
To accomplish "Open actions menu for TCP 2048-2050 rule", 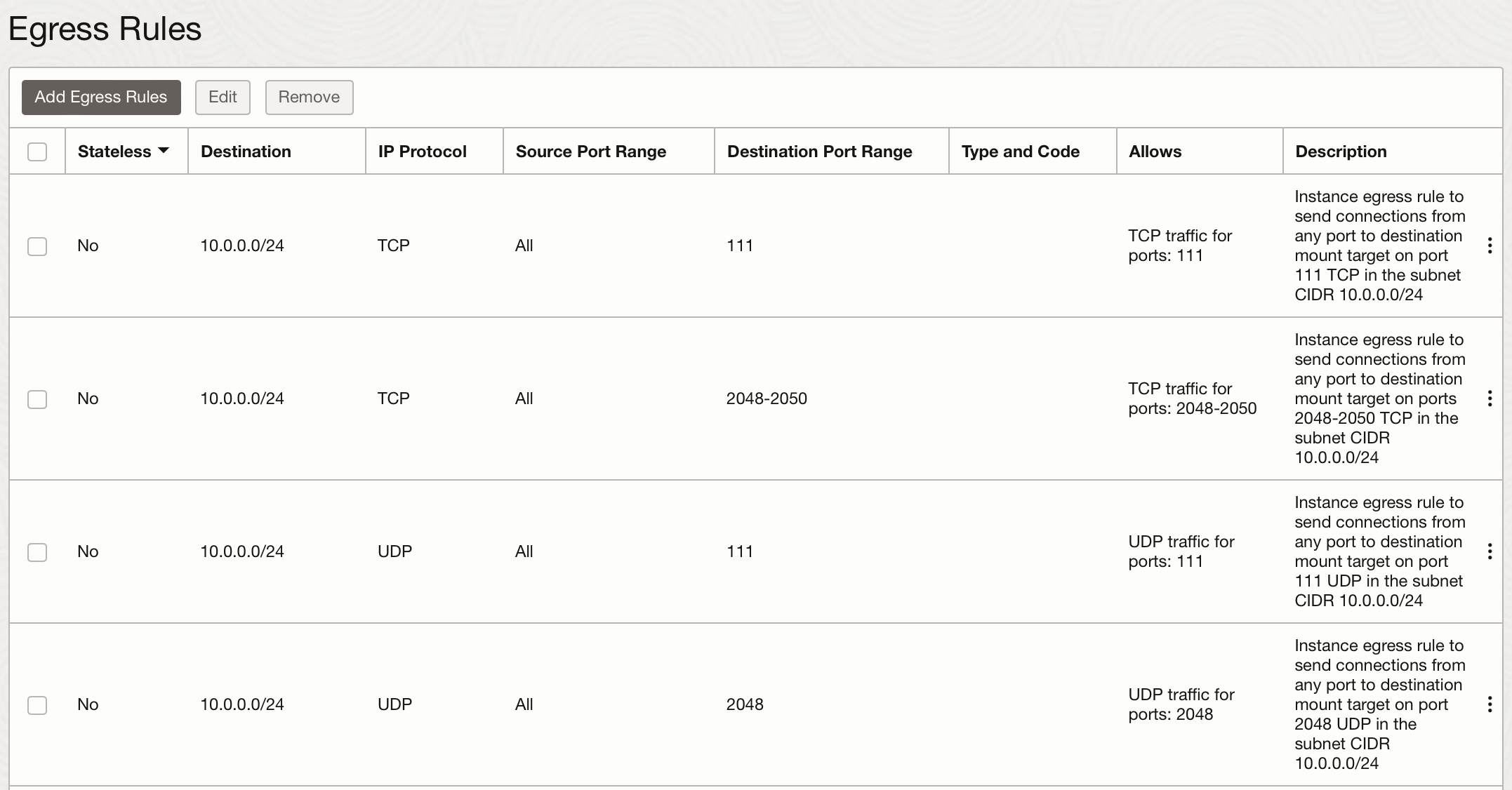I will point(1490,399).
